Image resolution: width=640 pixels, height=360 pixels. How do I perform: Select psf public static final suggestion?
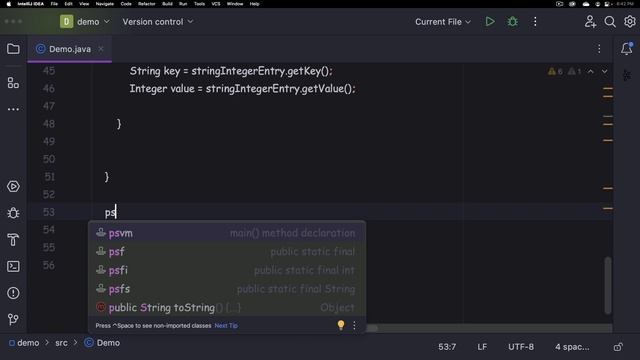tap(227, 251)
